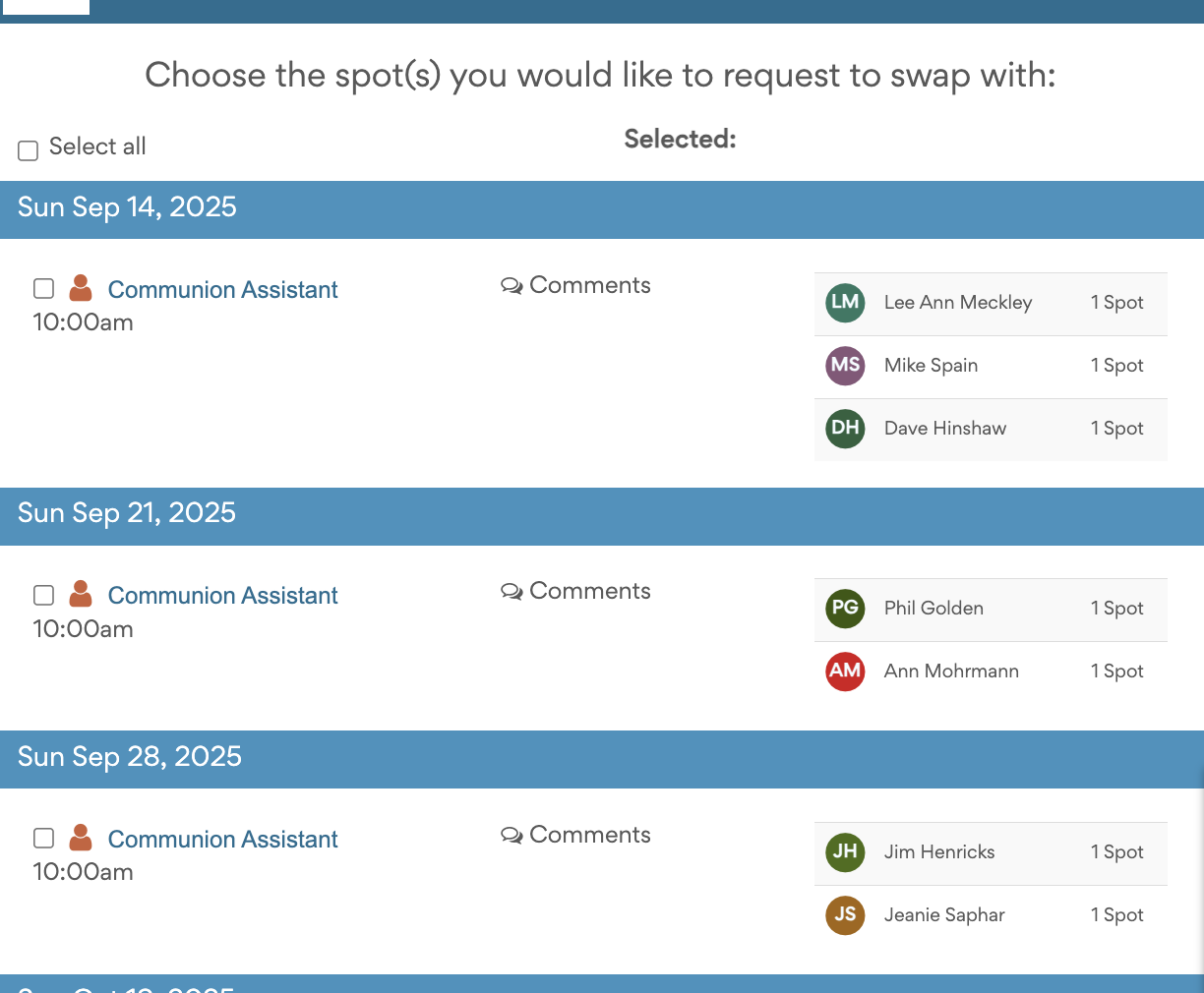Click the comments bubble icon for Sep 21
Viewport: 1204px width, 993px height.
(x=512, y=592)
